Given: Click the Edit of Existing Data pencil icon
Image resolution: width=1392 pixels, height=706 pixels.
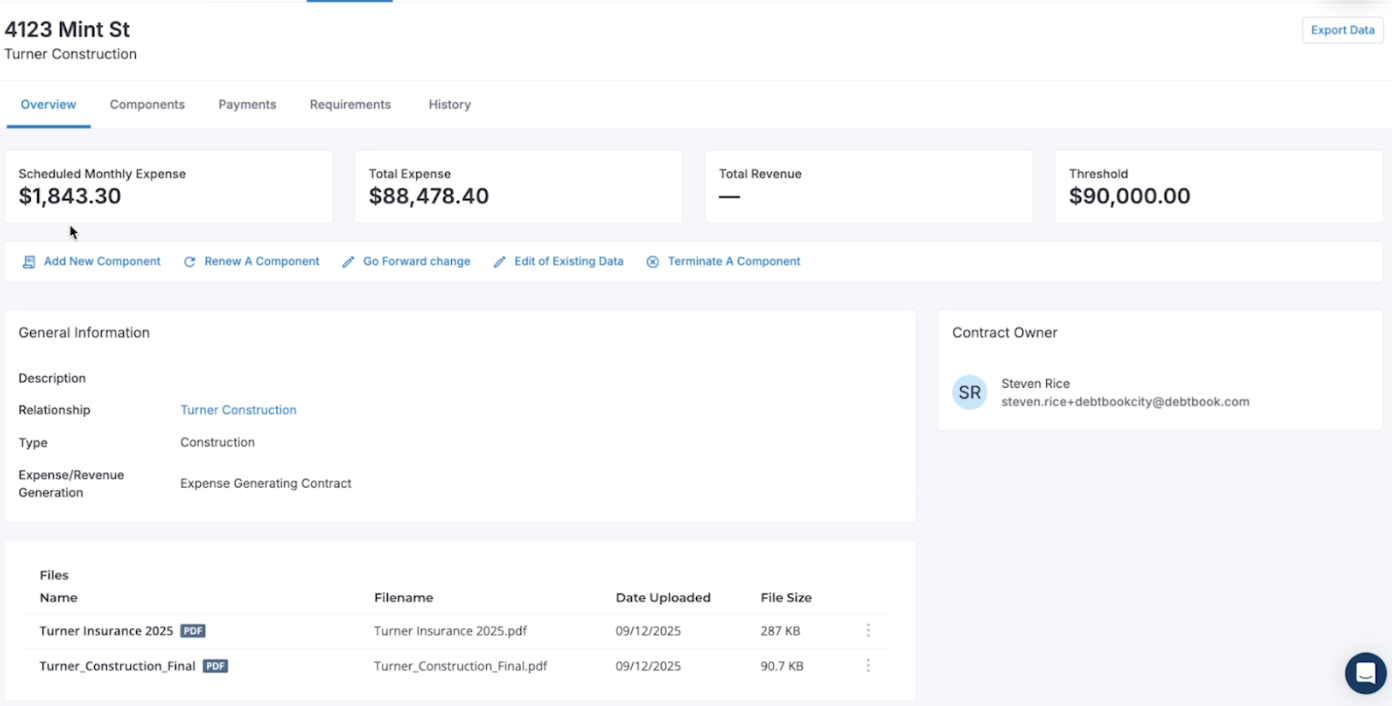Looking at the screenshot, I should [x=499, y=261].
